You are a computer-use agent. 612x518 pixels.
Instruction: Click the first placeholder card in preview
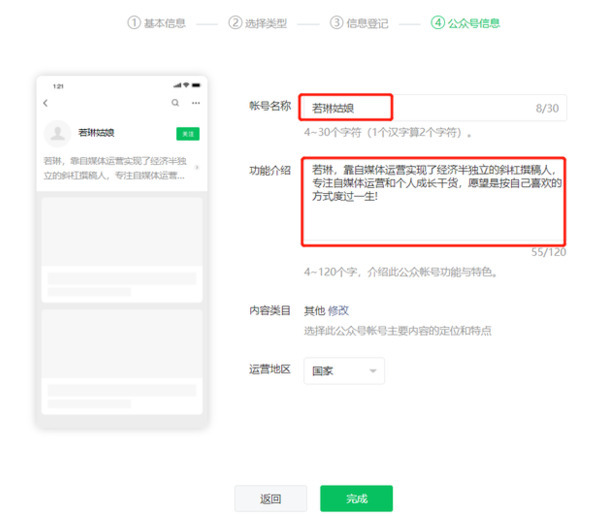click(x=122, y=247)
